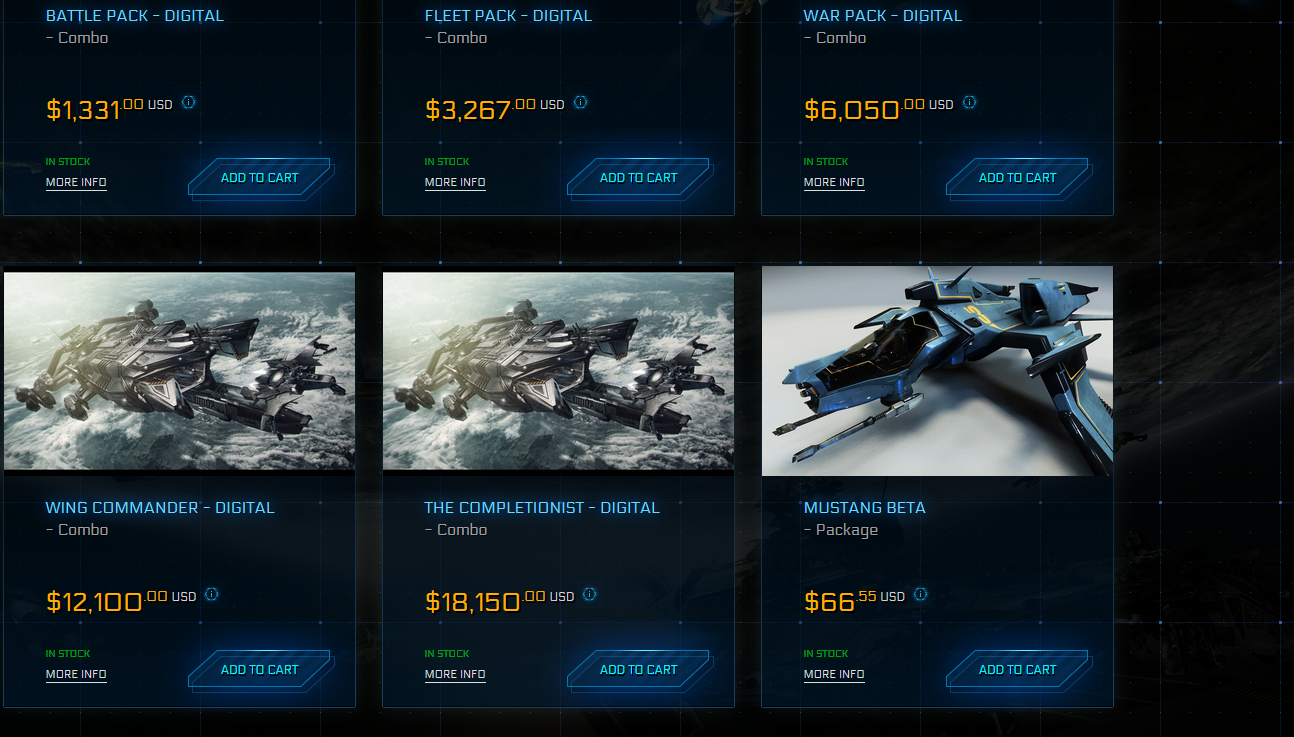Open the Mustang Beta ship thumbnail

point(937,371)
